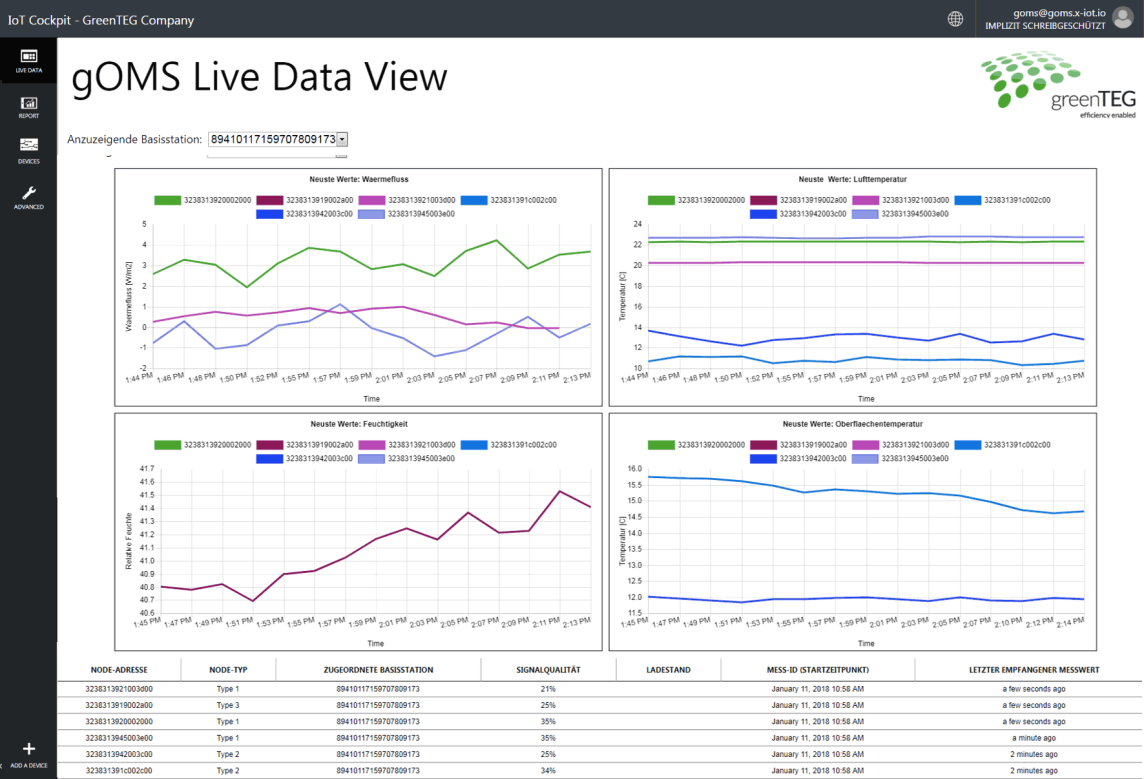The image size is (1144, 779).
Task: Toggle green 3238313920002000 in Lufttemperatur legend
Action: coord(697,200)
